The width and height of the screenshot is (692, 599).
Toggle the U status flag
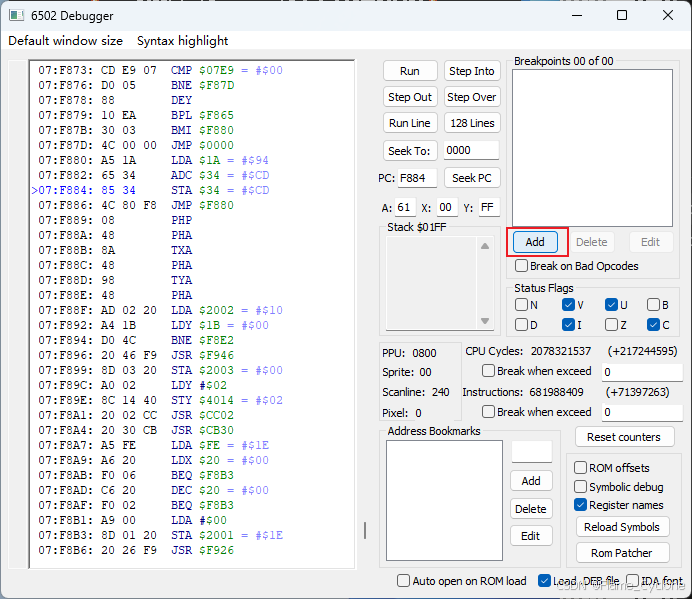tap(612, 305)
